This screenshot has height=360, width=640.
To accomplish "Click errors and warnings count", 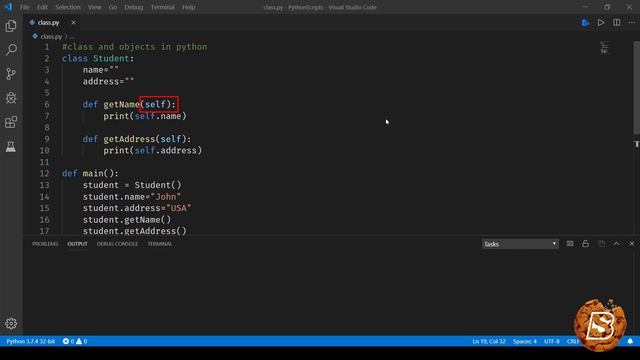I will (x=75, y=341).
